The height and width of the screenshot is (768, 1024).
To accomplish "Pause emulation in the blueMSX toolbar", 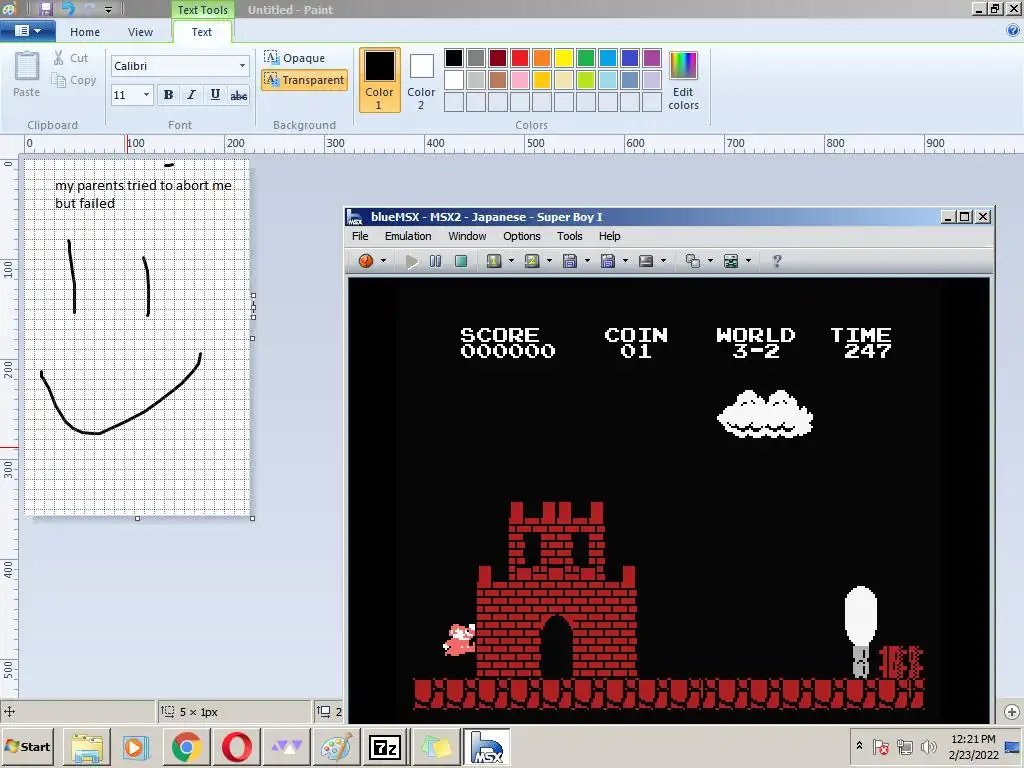I will 436,261.
